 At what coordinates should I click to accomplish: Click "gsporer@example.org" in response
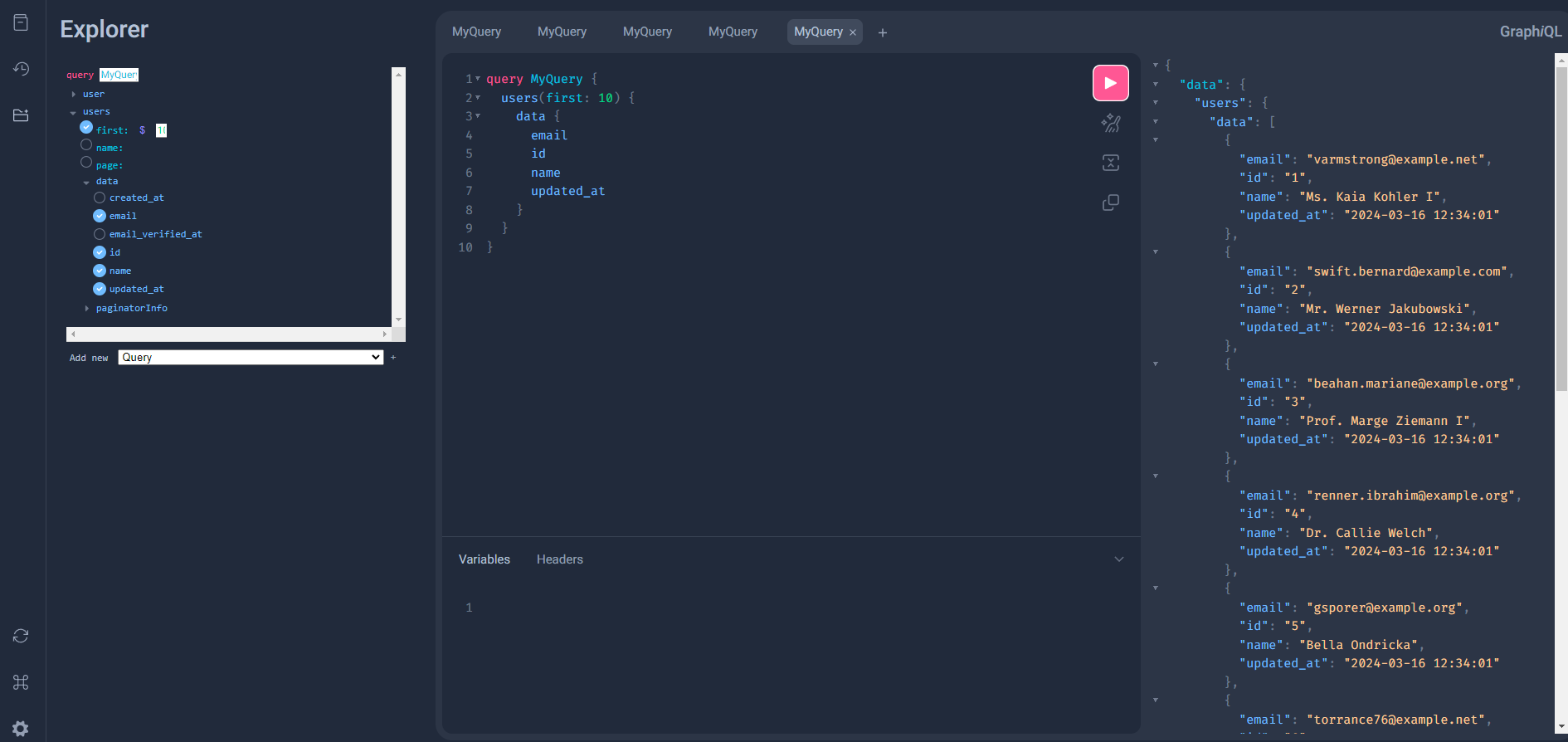tap(1386, 608)
